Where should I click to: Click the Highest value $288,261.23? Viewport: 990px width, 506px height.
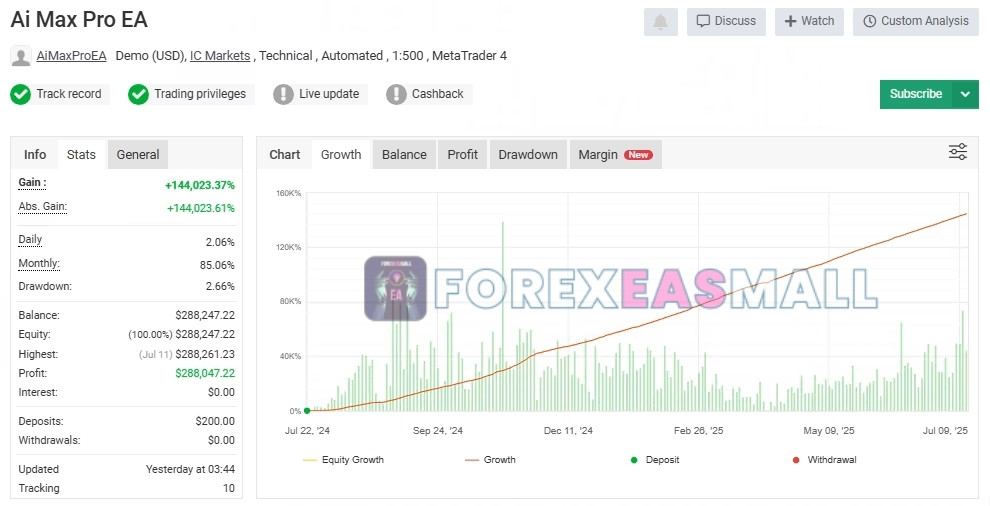click(x=205, y=354)
